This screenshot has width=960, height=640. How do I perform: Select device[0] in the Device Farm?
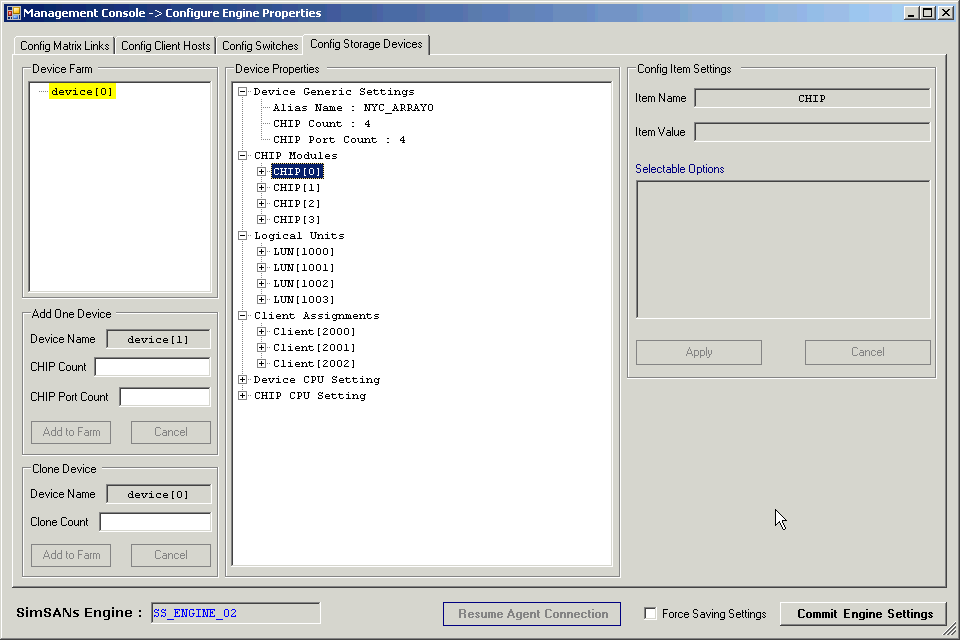point(82,91)
